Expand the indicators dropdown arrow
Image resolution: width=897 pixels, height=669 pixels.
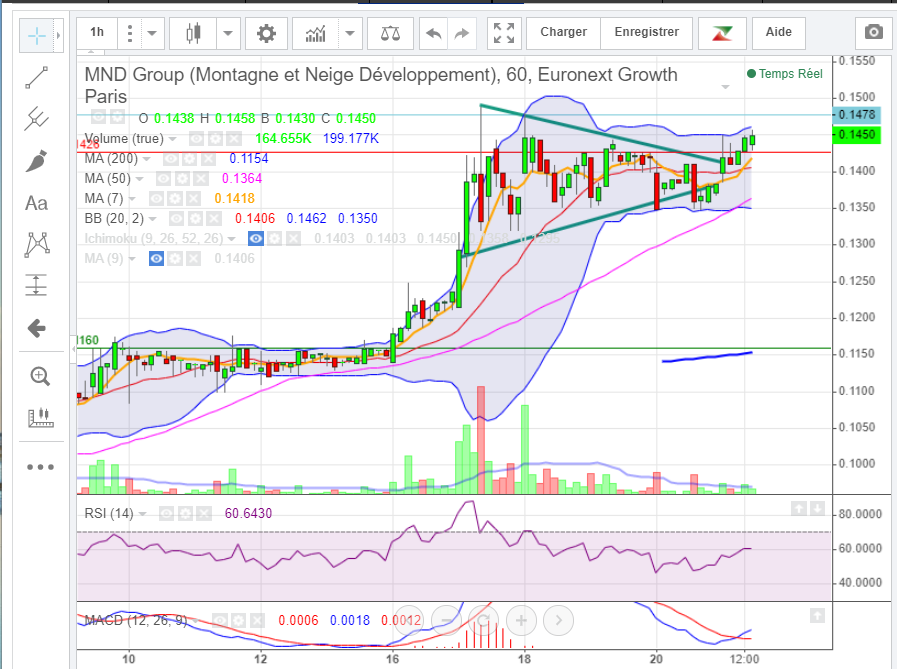pyautogui.click(x=350, y=33)
